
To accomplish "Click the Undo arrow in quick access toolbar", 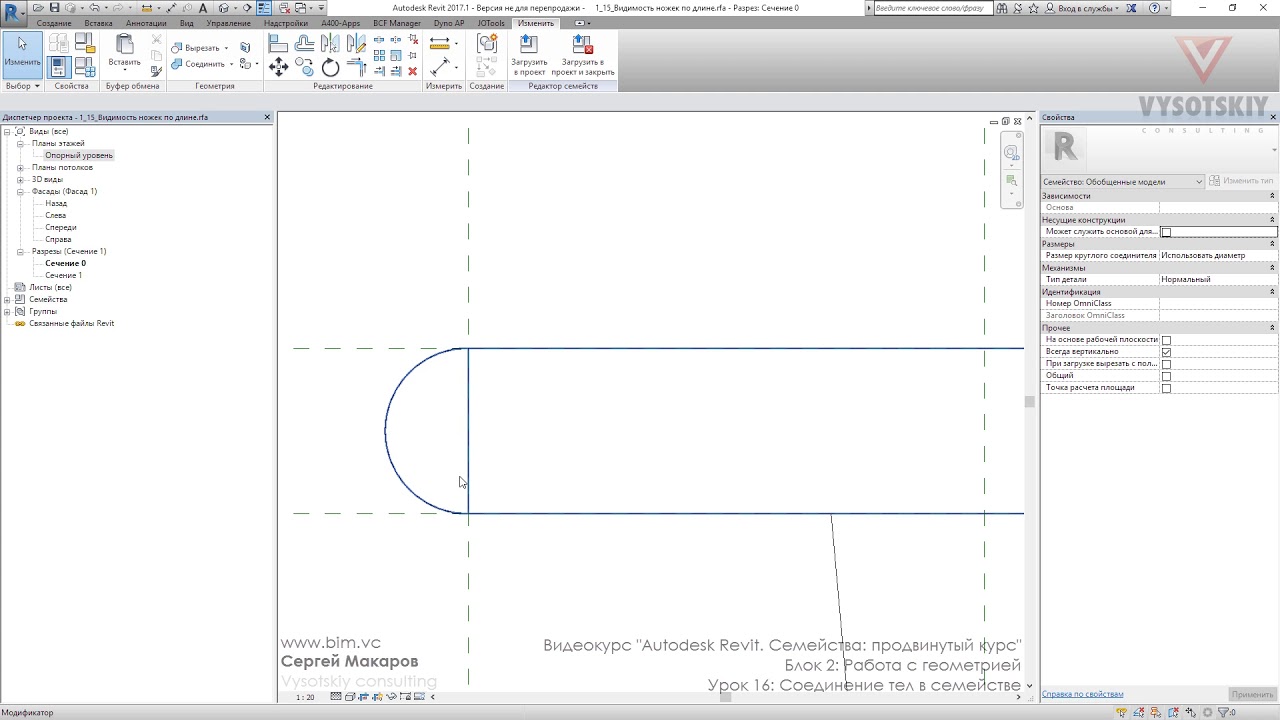I will 94,8.
